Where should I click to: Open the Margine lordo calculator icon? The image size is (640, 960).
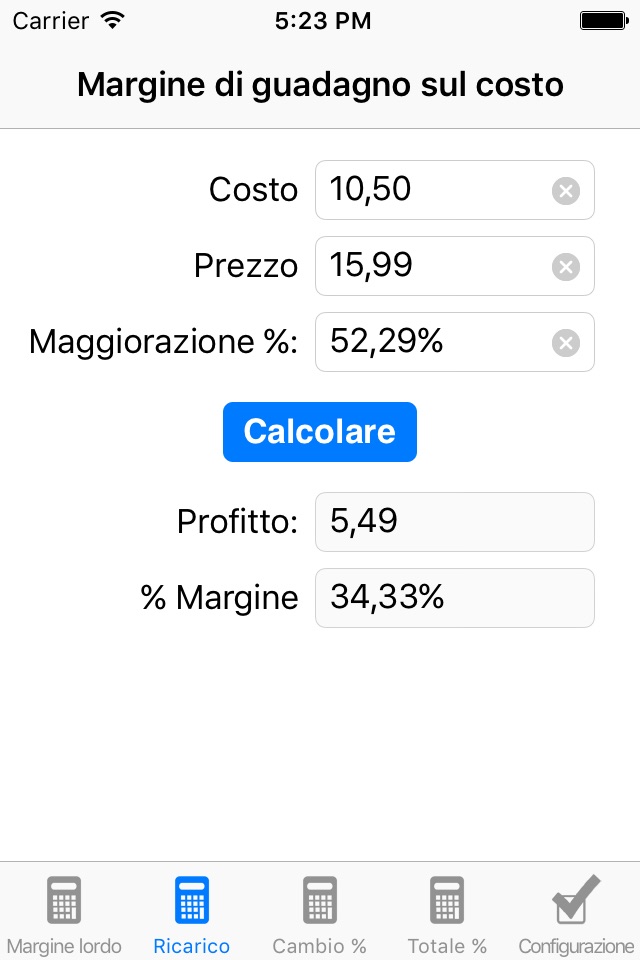coord(64,900)
